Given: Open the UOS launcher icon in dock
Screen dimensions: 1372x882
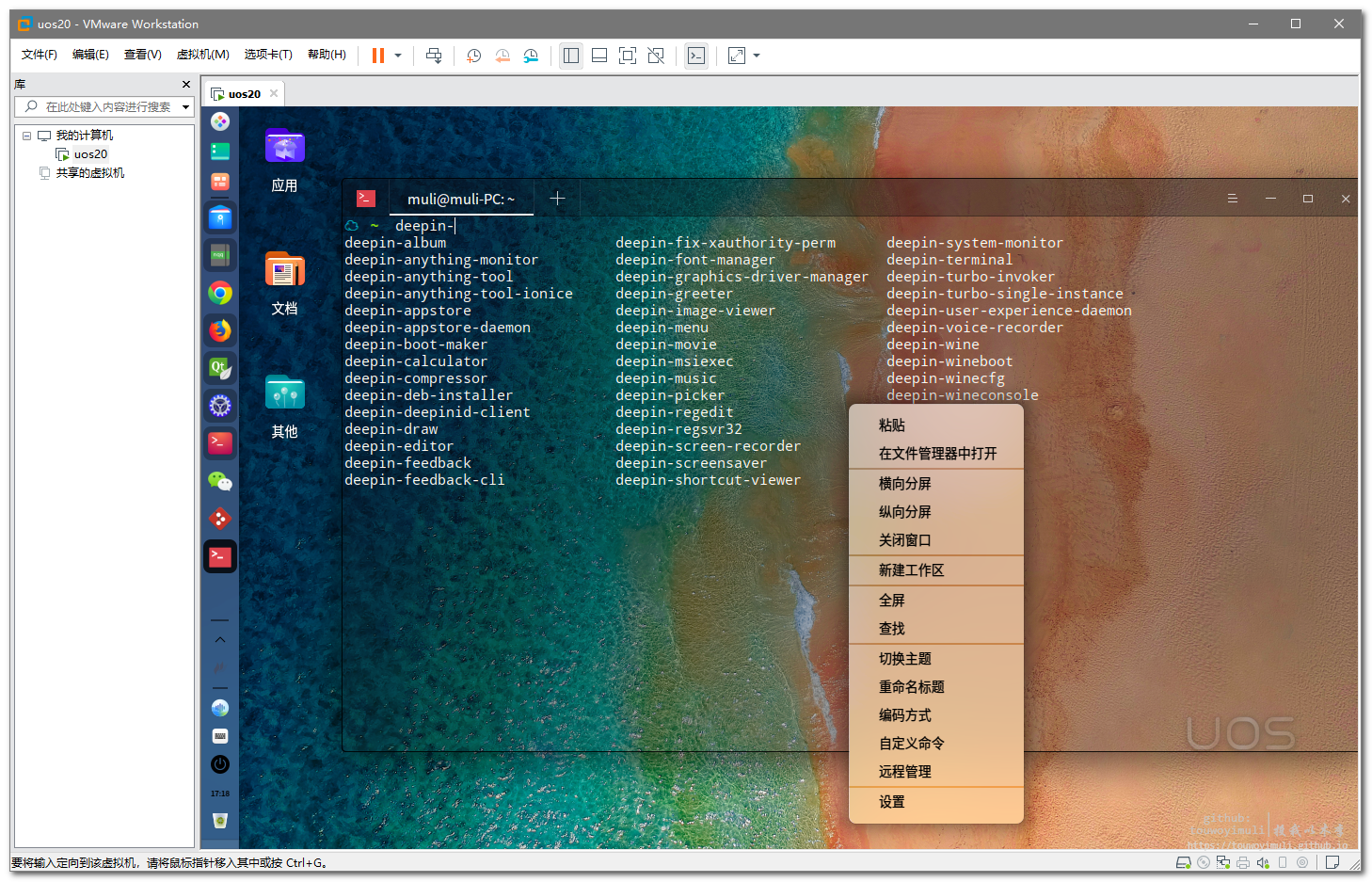Looking at the screenshot, I should point(220,121).
